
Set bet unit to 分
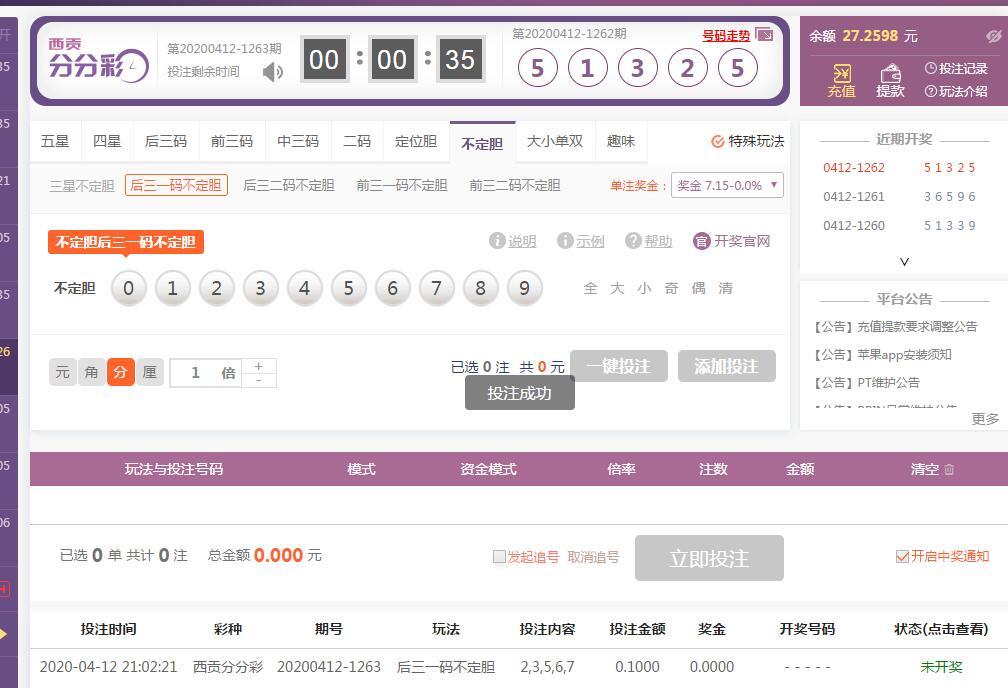pos(120,372)
